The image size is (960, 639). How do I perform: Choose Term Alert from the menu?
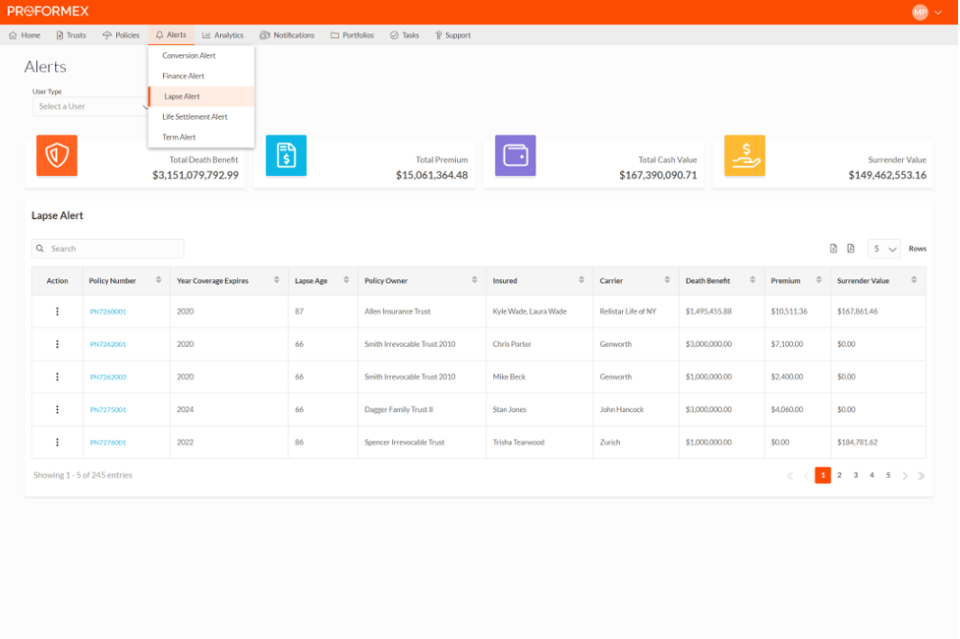tap(201, 137)
